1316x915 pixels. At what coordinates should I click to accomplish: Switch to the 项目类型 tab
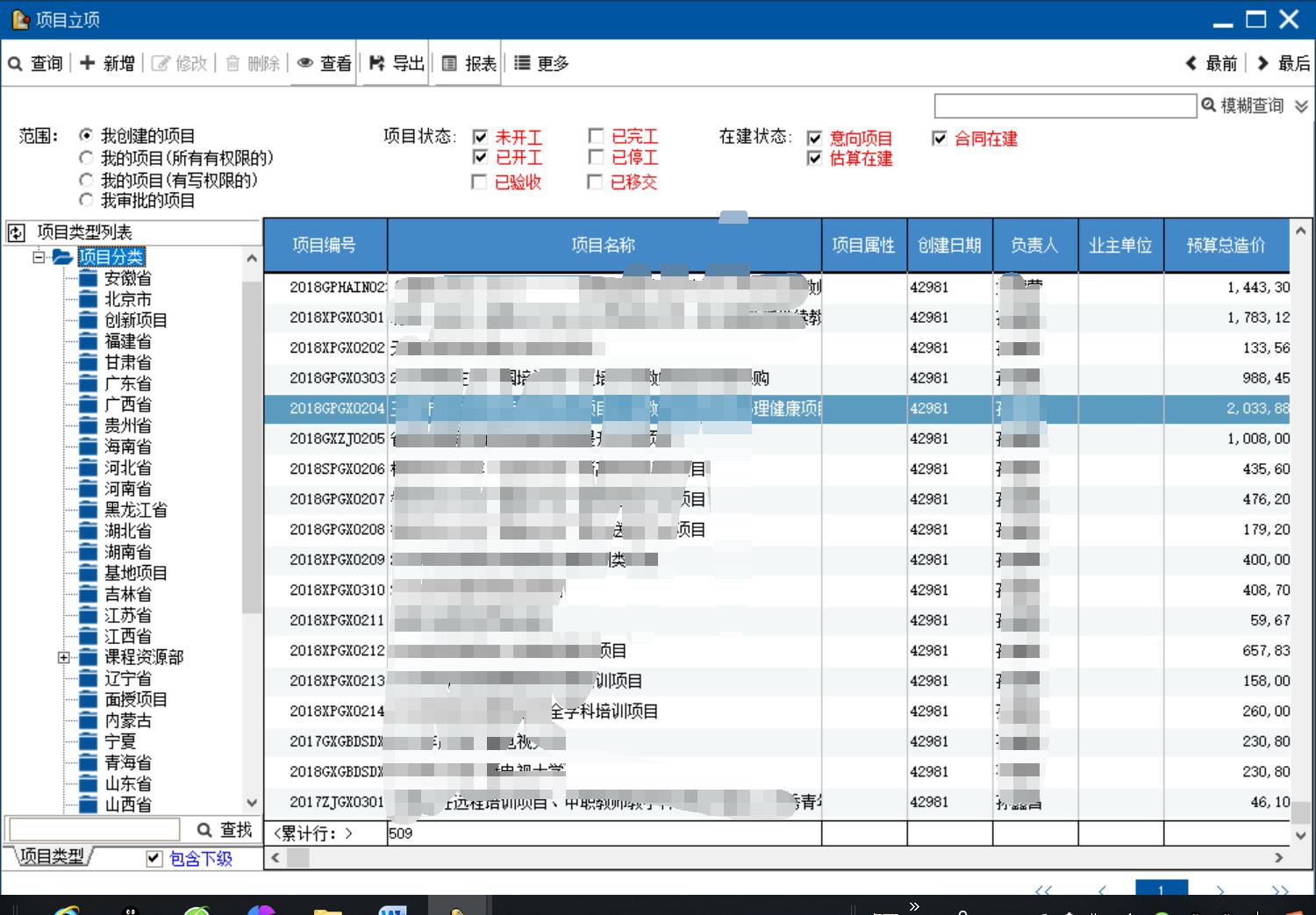[51, 856]
